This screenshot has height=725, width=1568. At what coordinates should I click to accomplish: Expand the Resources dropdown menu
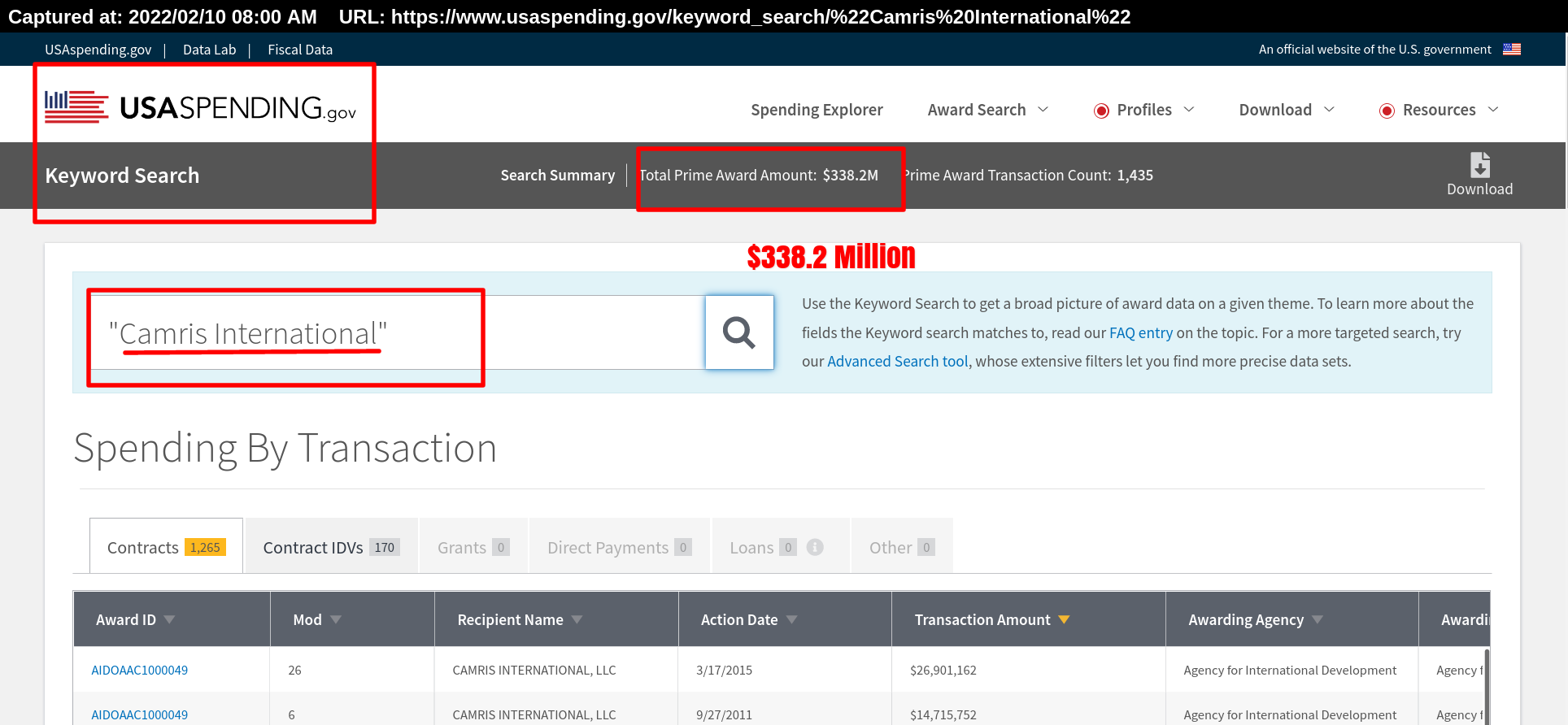click(x=1439, y=110)
